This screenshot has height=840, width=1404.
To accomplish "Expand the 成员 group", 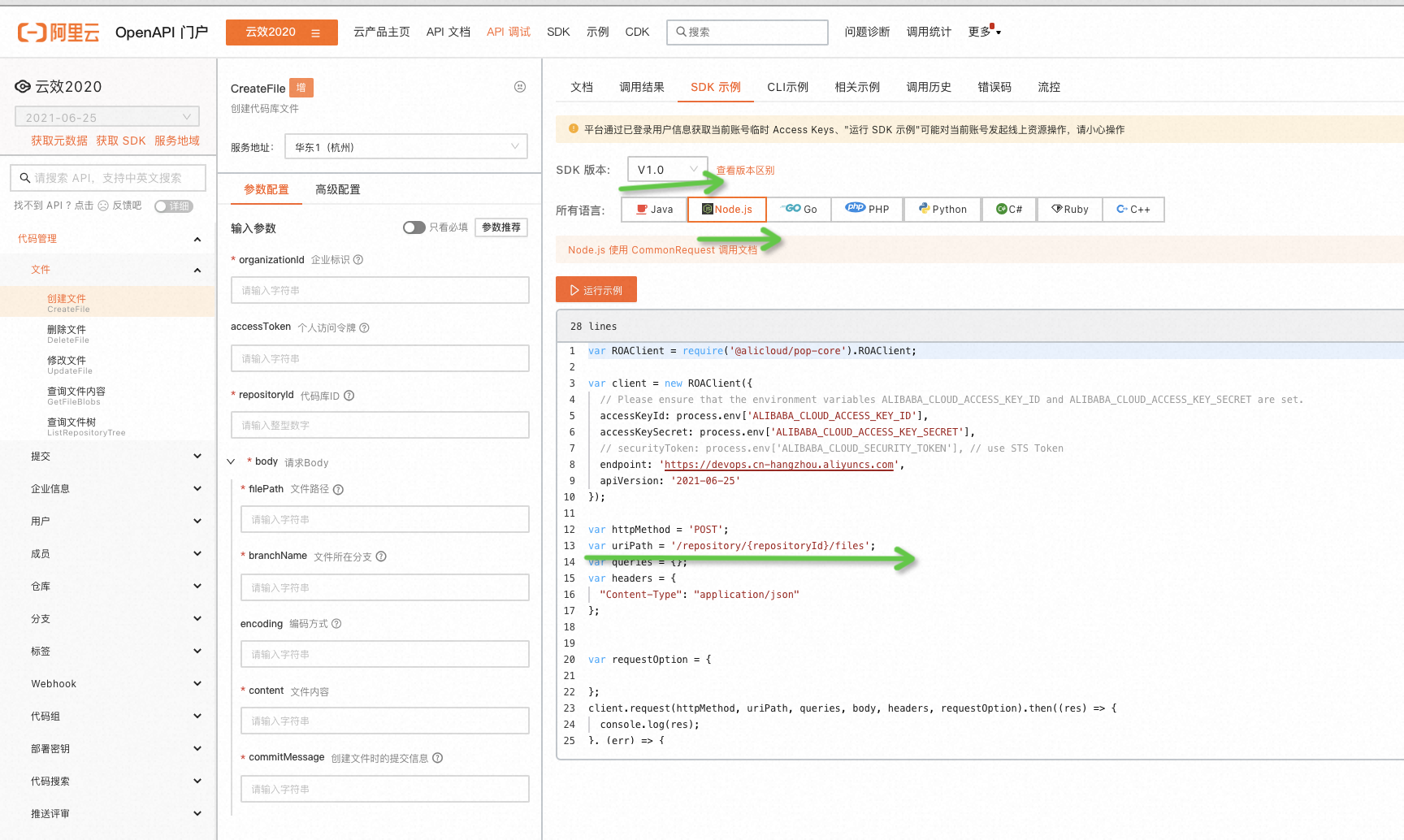I will [x=197, y=554].
